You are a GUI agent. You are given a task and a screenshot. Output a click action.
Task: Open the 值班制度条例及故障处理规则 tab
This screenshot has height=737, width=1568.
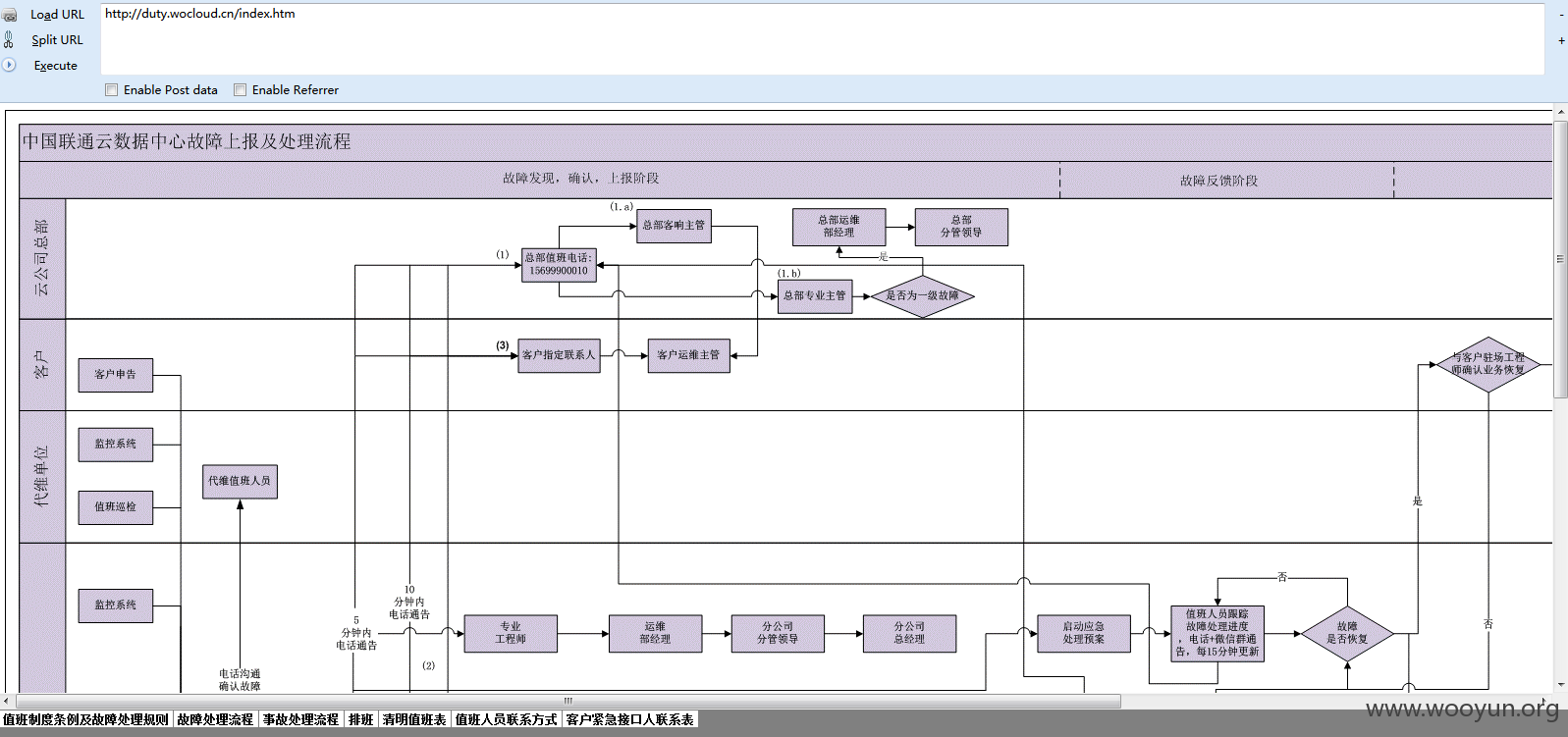pyautogui.click(x=85, y=719)
